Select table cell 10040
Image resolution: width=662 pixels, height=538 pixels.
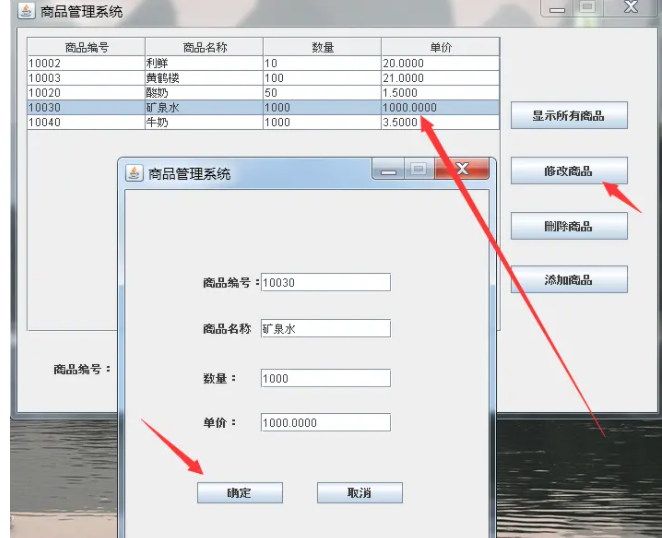(x=86, y=122)
